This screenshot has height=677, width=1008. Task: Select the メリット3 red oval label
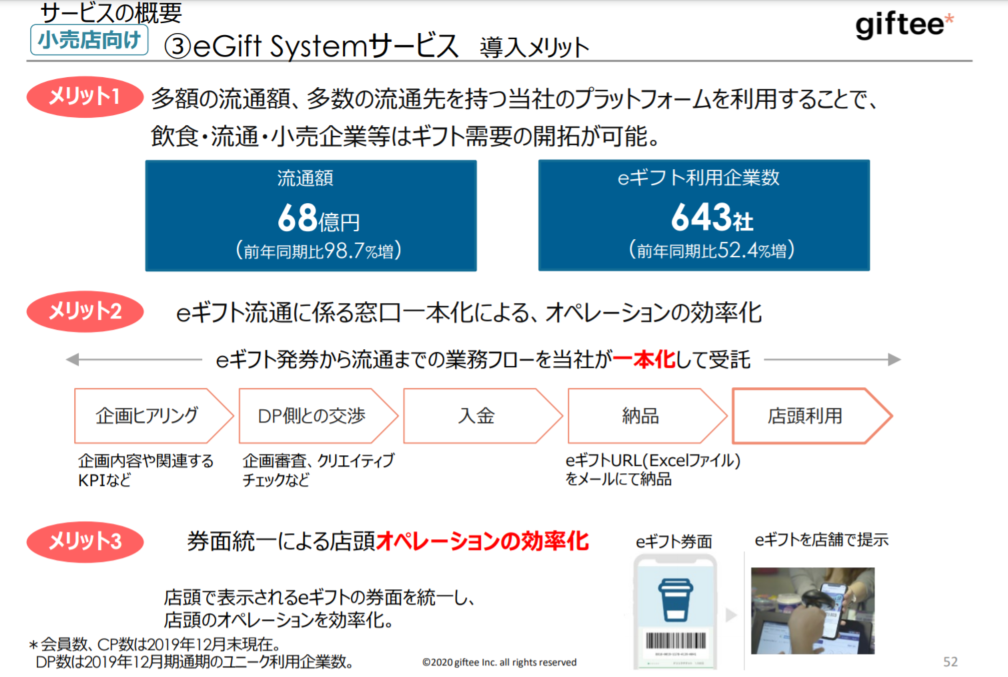(84, 541)
